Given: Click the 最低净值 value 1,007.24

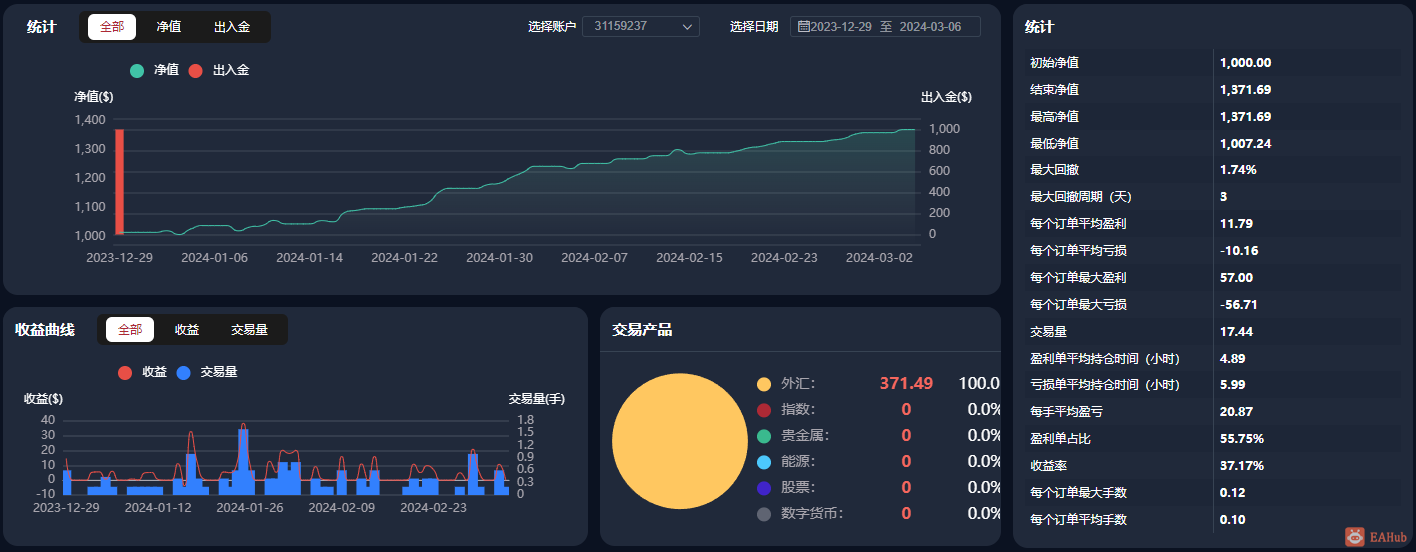Looking at the screenshot, I should tap(1245, 143).
